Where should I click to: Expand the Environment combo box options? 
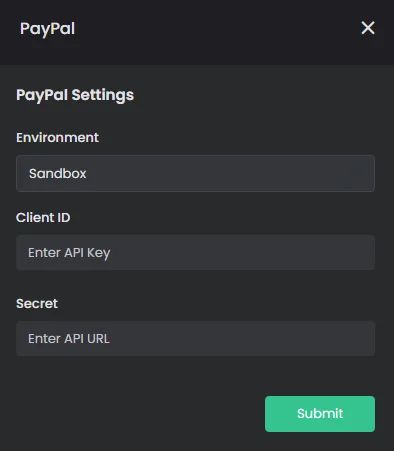click(195, 173)
